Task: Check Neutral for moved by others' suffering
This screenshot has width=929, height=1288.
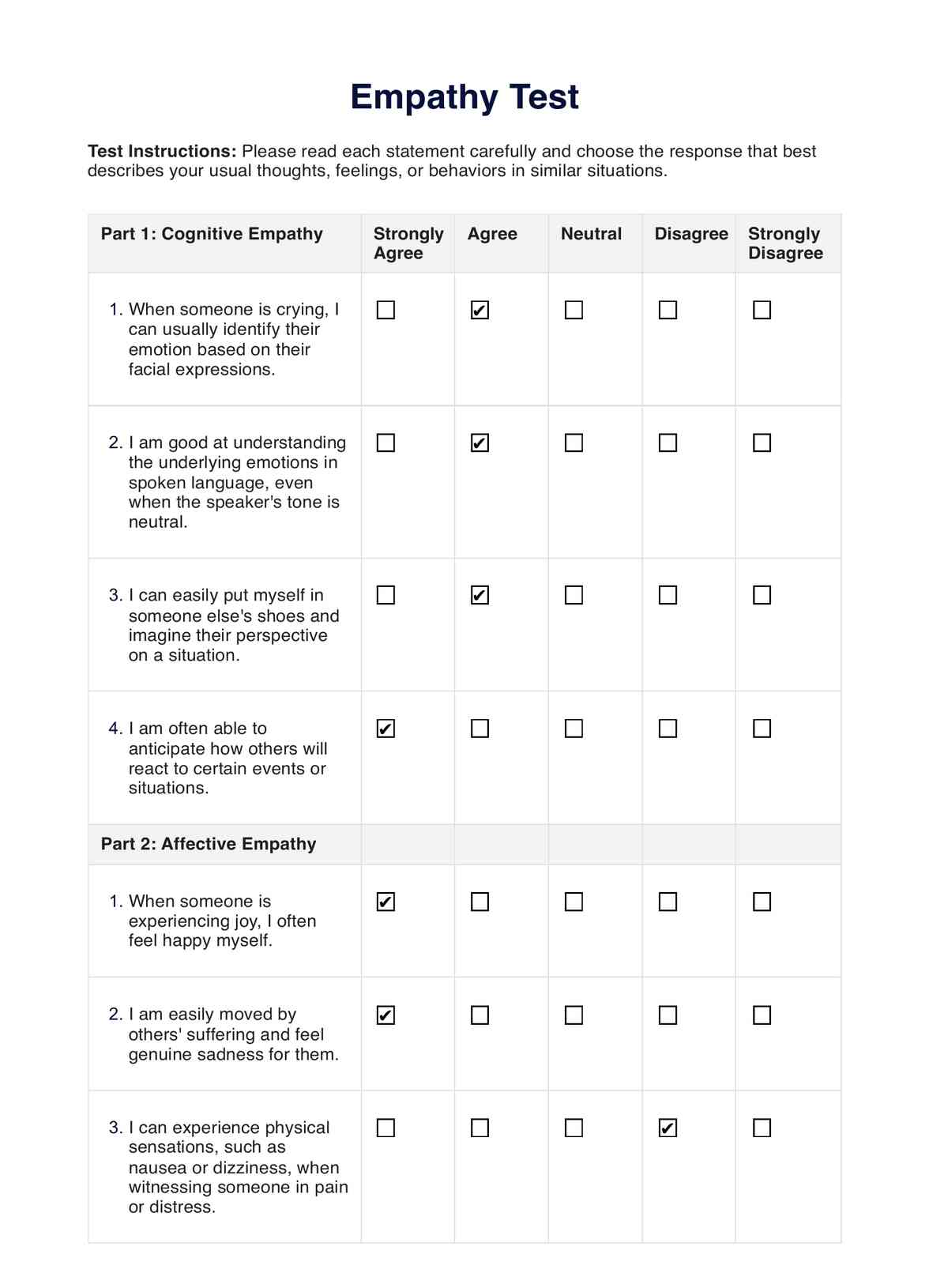Action: pos(574,1015)
